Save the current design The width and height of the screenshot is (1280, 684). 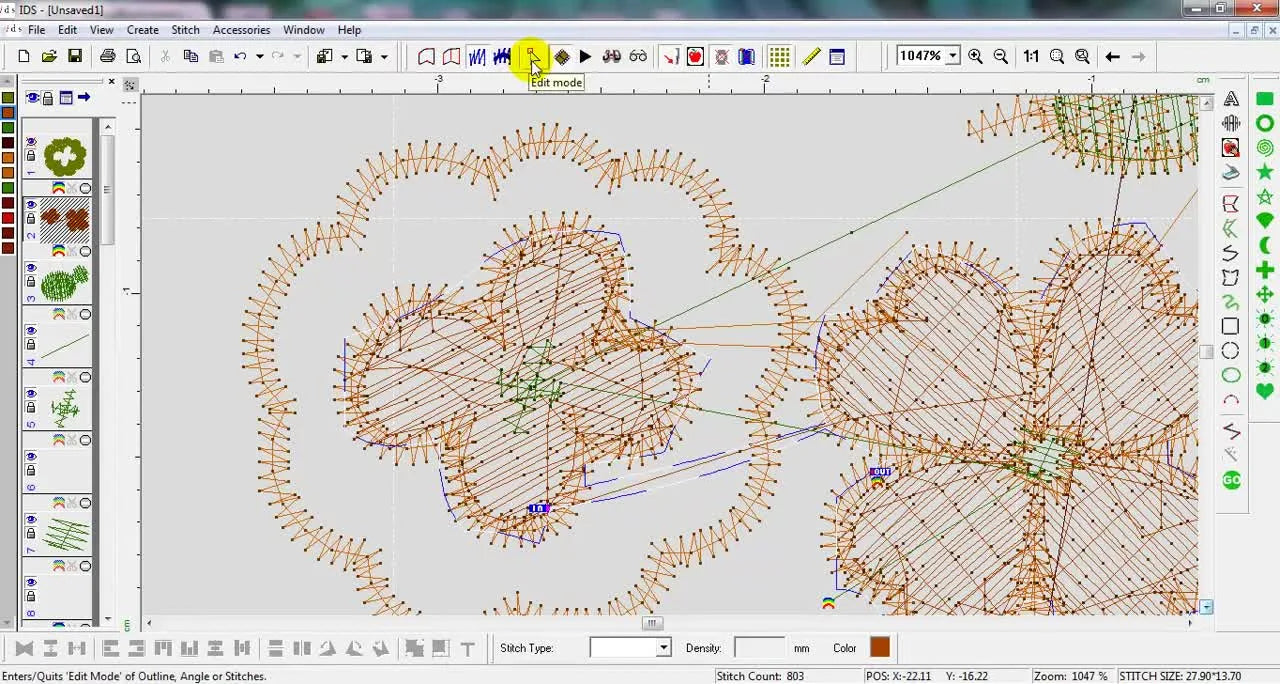pos(75,57)
